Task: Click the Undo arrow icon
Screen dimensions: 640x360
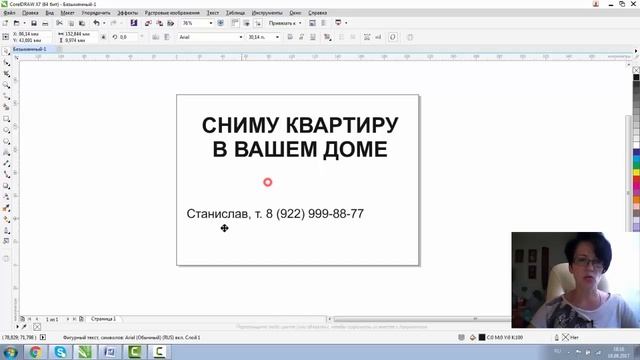Action: [96, 23]
